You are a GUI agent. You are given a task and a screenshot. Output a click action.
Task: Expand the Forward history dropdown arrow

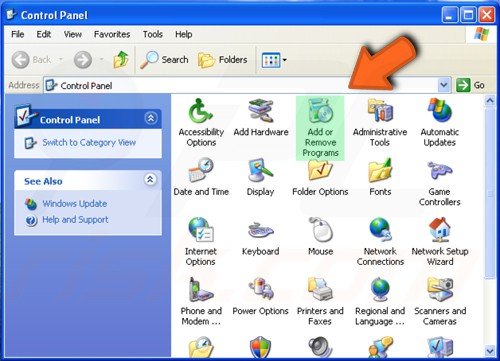[x=101, y=60]
